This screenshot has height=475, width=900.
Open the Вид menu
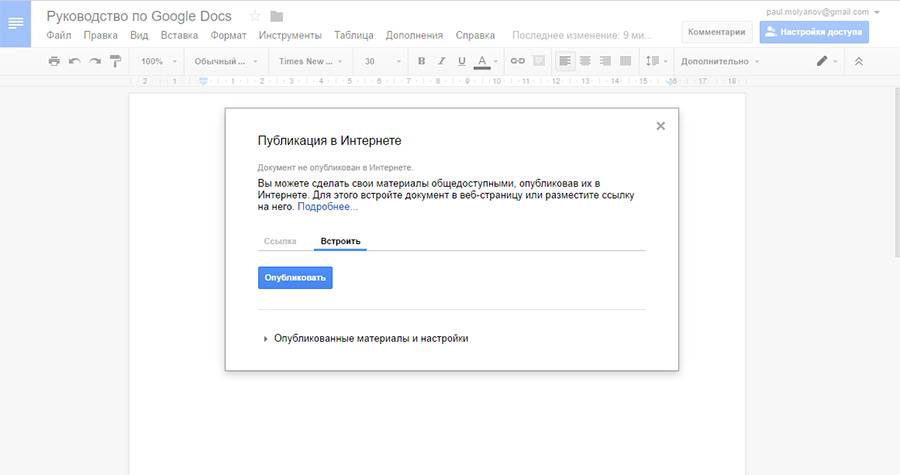(139, 35)
